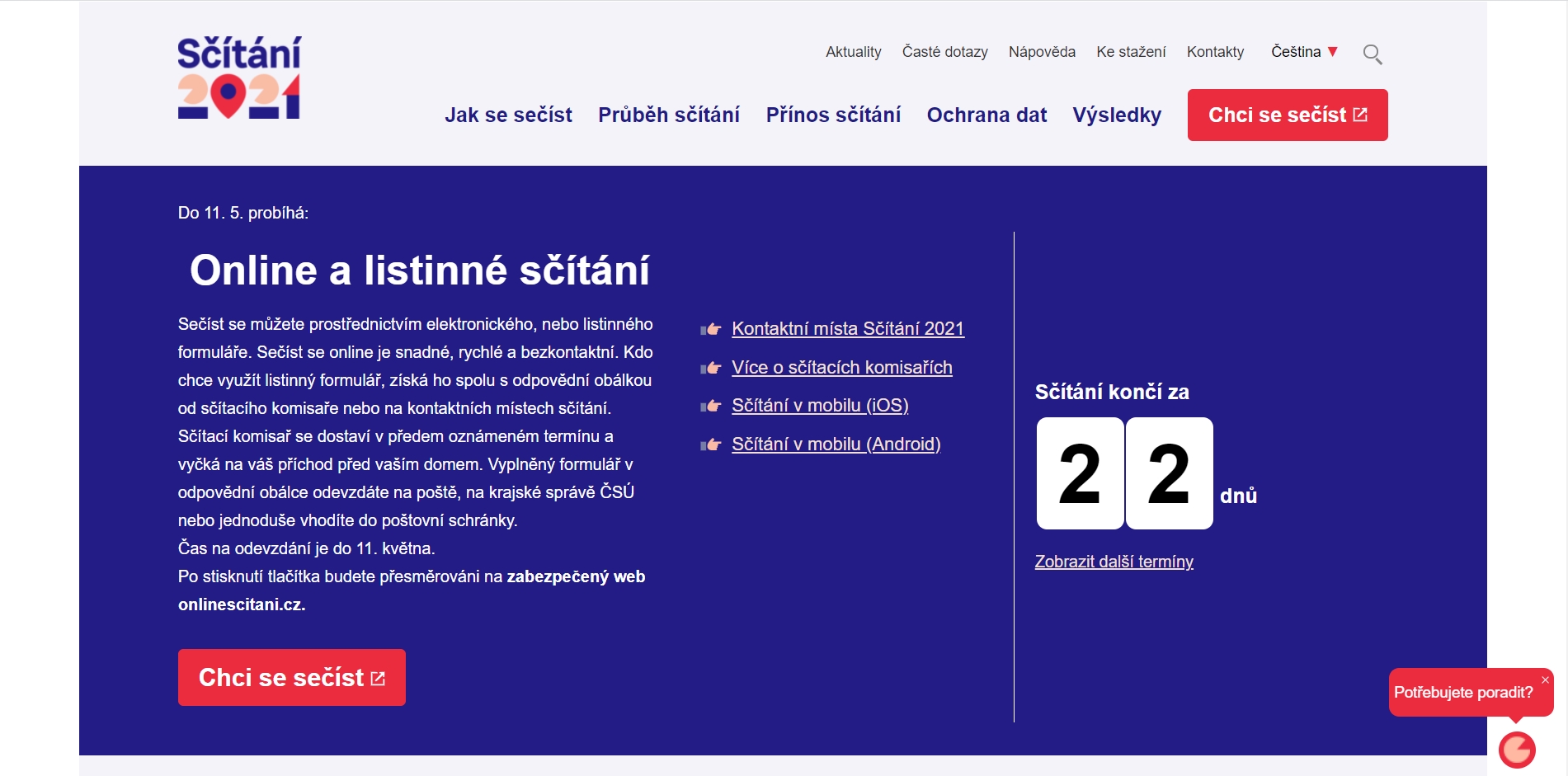Open the 'Průběh sčítání' menu item
1568x776 pixels.
[x=668, y=115]
